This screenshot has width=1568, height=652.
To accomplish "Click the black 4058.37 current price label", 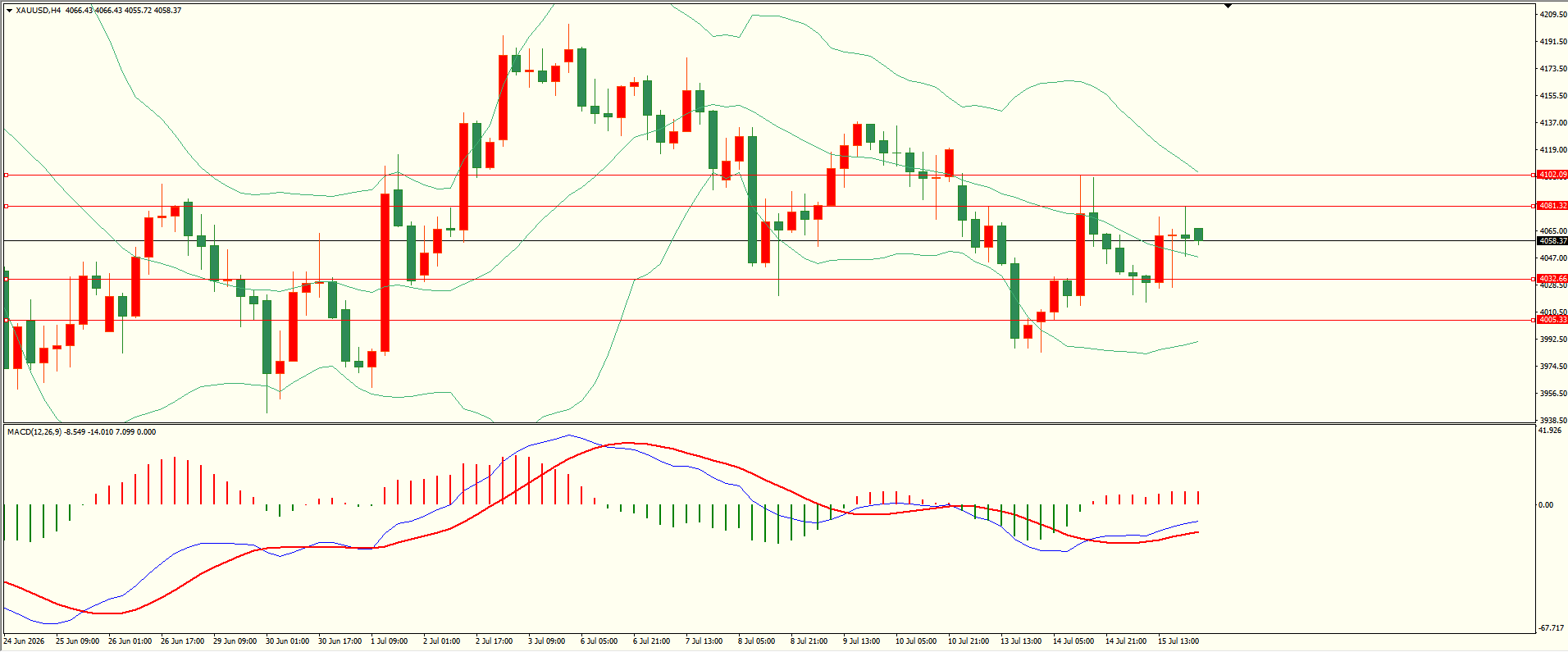I will click(1552, 241).
